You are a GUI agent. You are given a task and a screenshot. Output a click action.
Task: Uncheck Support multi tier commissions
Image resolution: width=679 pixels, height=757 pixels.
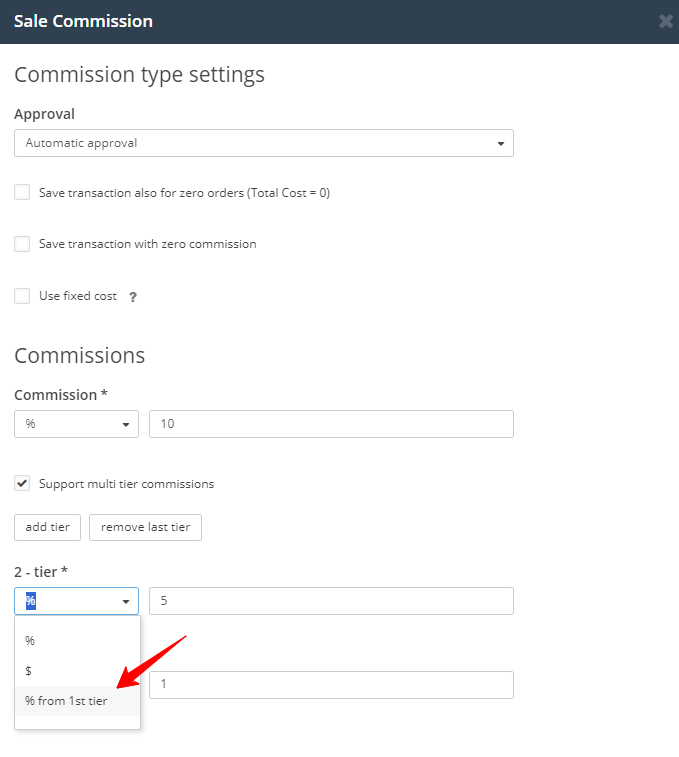coord(22,484)
